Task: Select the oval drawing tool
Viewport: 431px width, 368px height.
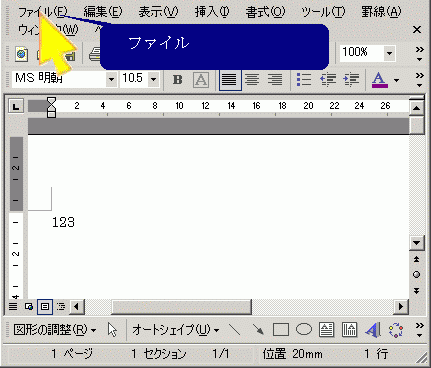Action: [304, 330]
